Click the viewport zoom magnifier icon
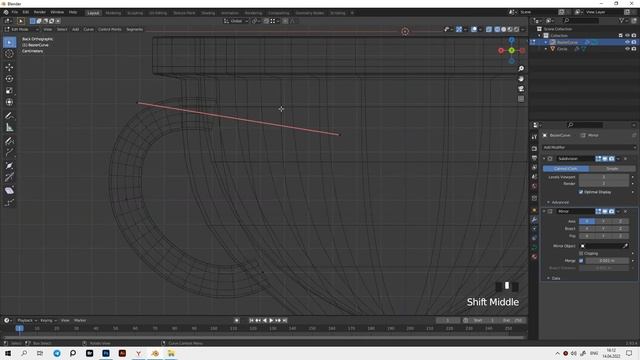This screenshot has height=360, width=640. click(521, 69)
